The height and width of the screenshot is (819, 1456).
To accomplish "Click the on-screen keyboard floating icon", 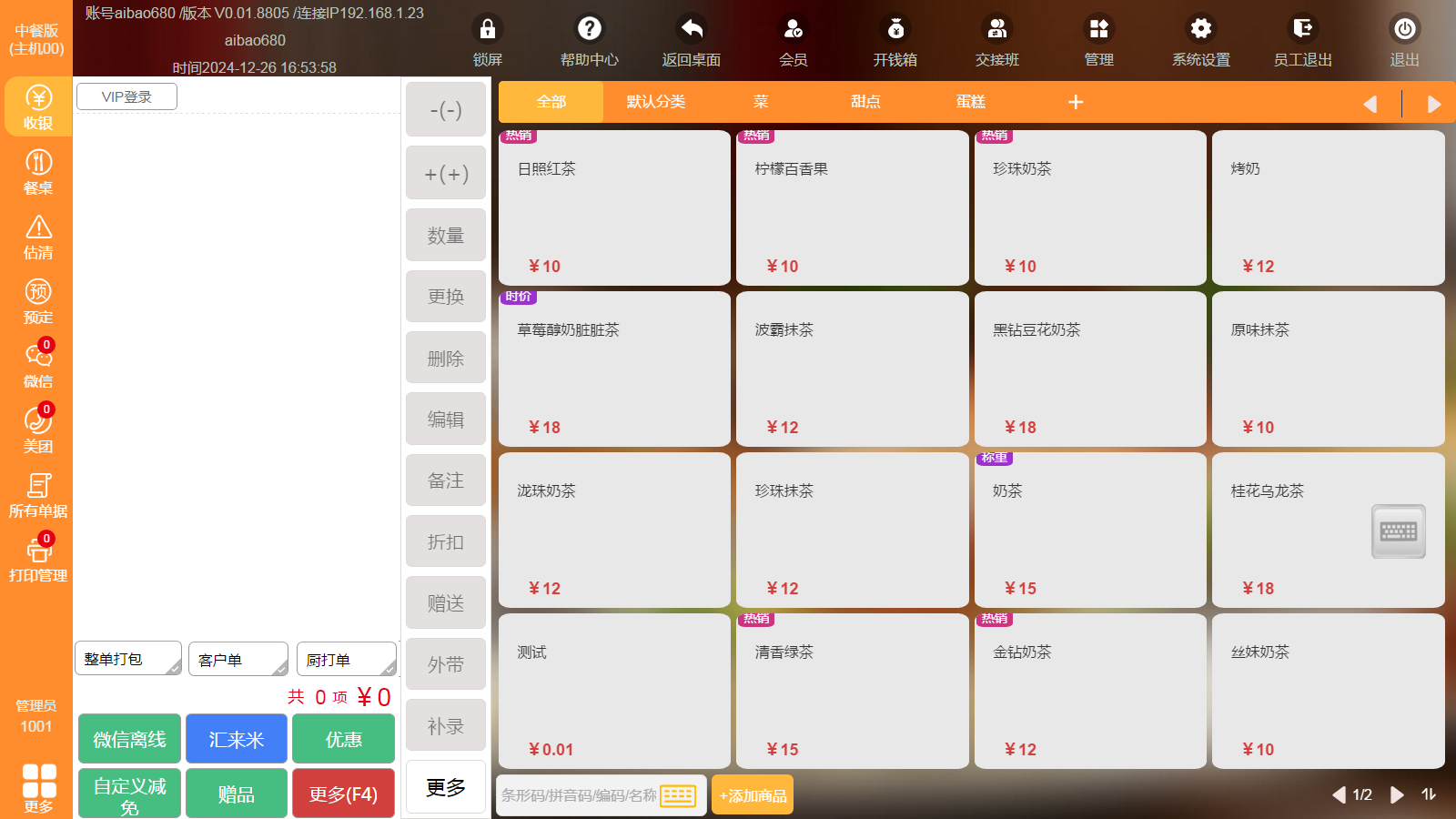I will point(1398,531).
